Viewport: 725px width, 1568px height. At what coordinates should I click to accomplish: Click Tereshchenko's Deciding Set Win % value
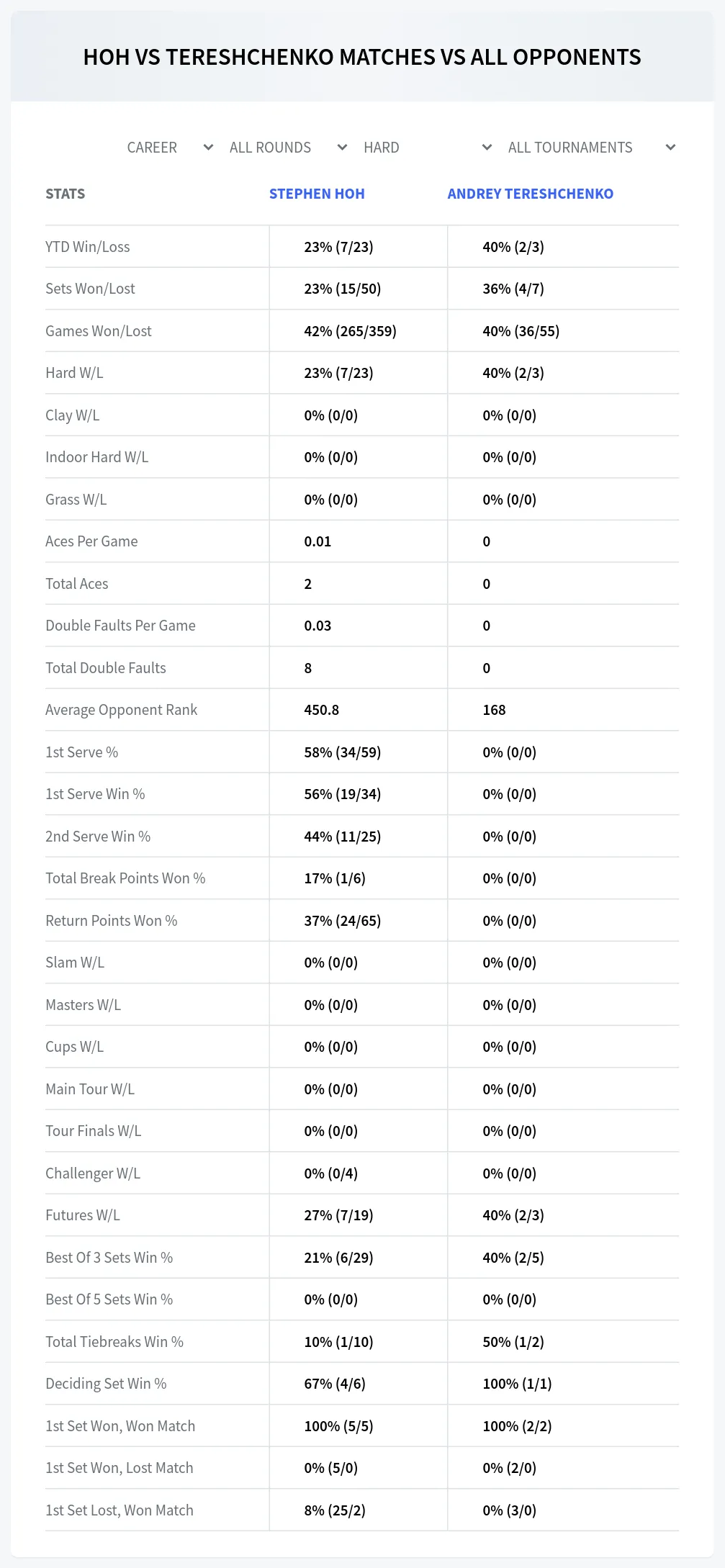(x=517, y=1384)
